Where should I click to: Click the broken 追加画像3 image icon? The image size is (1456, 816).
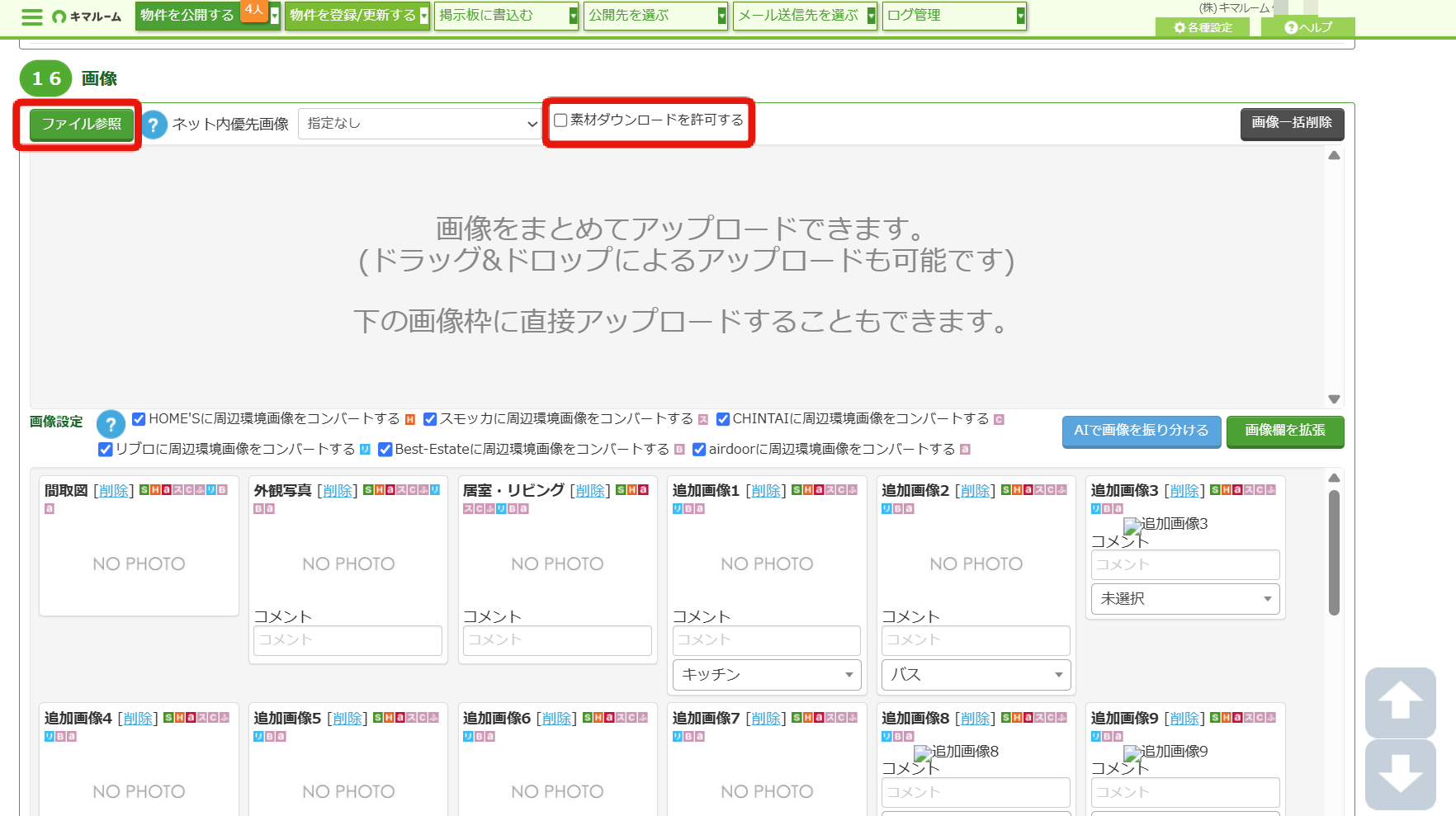click(1132, 526)
